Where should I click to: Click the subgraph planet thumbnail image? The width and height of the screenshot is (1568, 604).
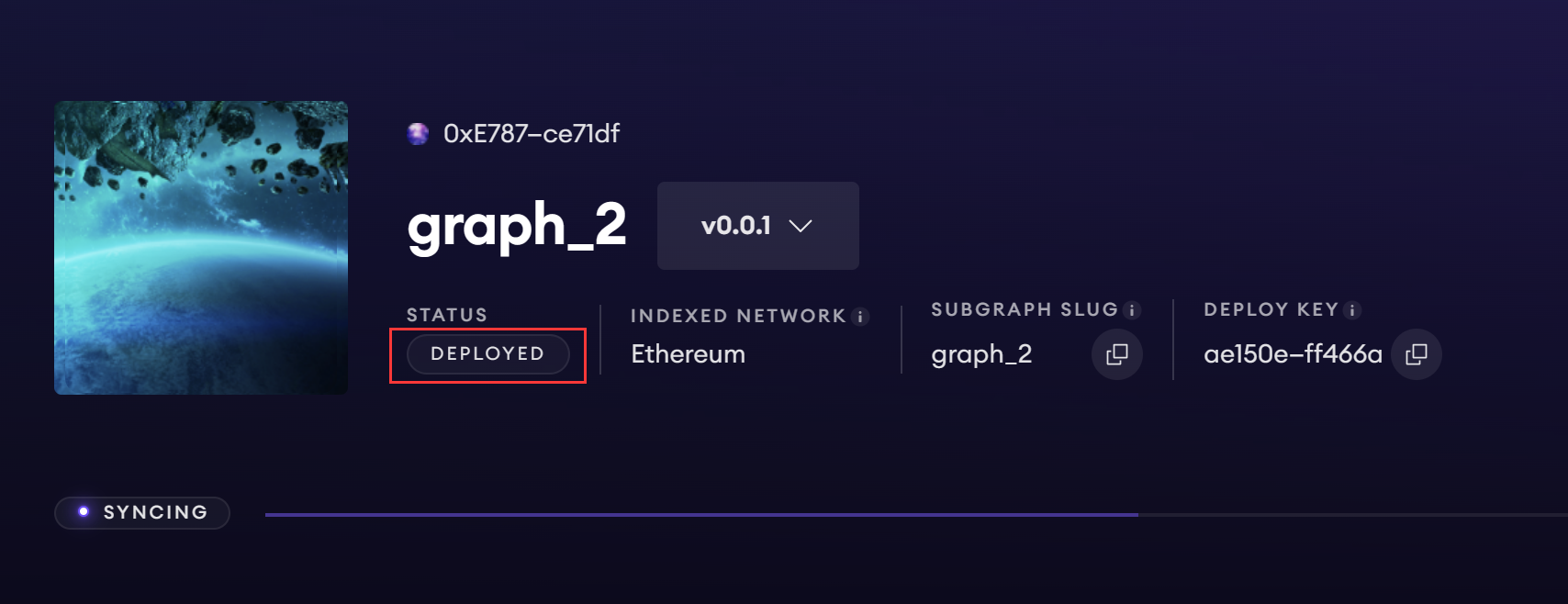click(x=201, y=248)
